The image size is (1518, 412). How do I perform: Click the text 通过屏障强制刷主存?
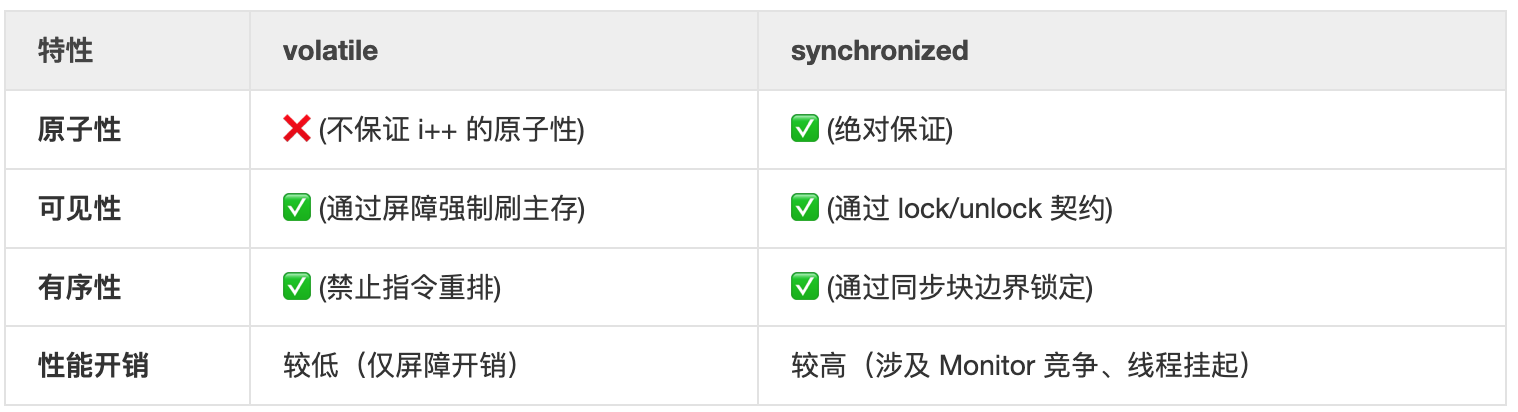point(452,209)
